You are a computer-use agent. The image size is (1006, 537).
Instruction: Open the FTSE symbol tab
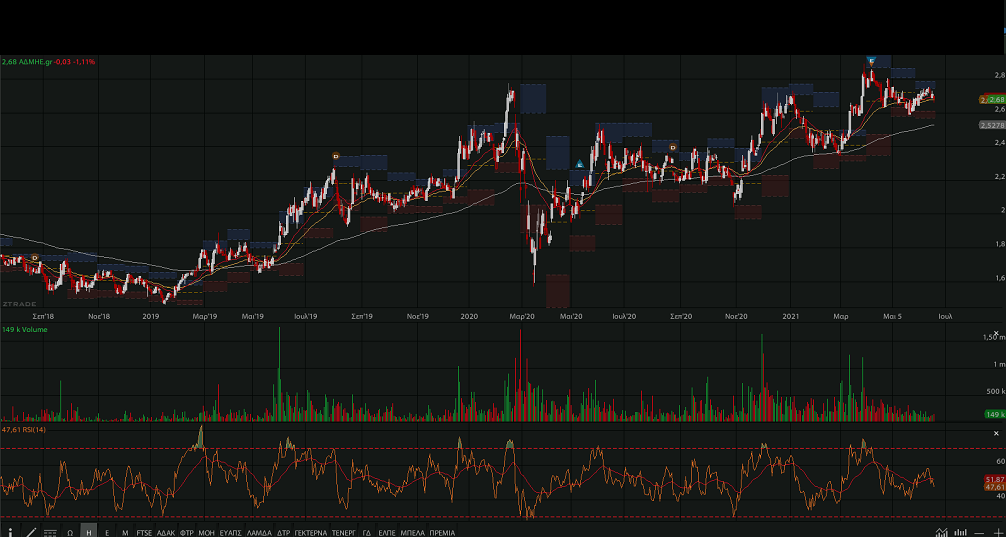point(145,531)
